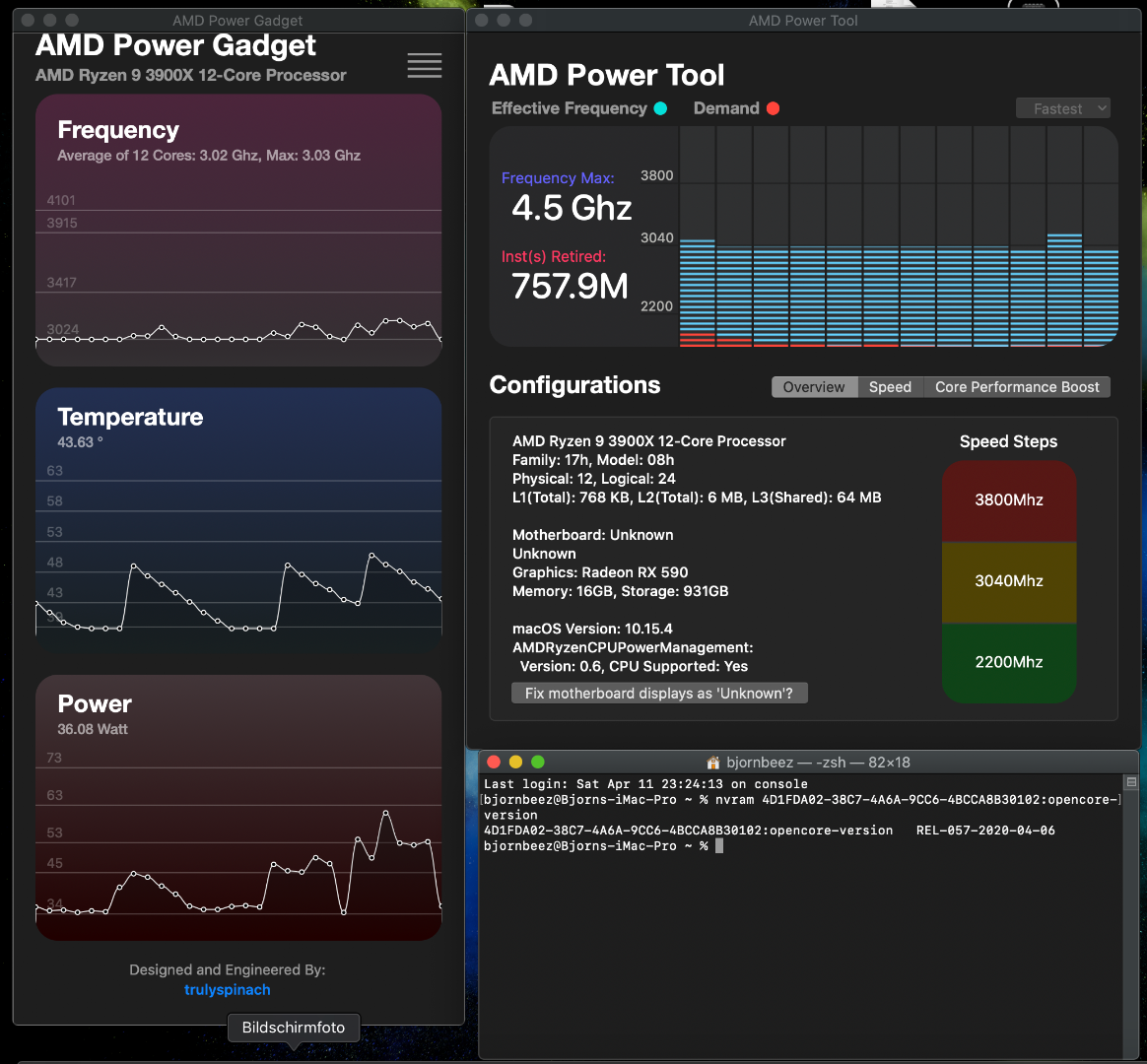Select the 3800Mhz speed step
Viewport: 1147px width, 1064px height.
[1009, 500]
